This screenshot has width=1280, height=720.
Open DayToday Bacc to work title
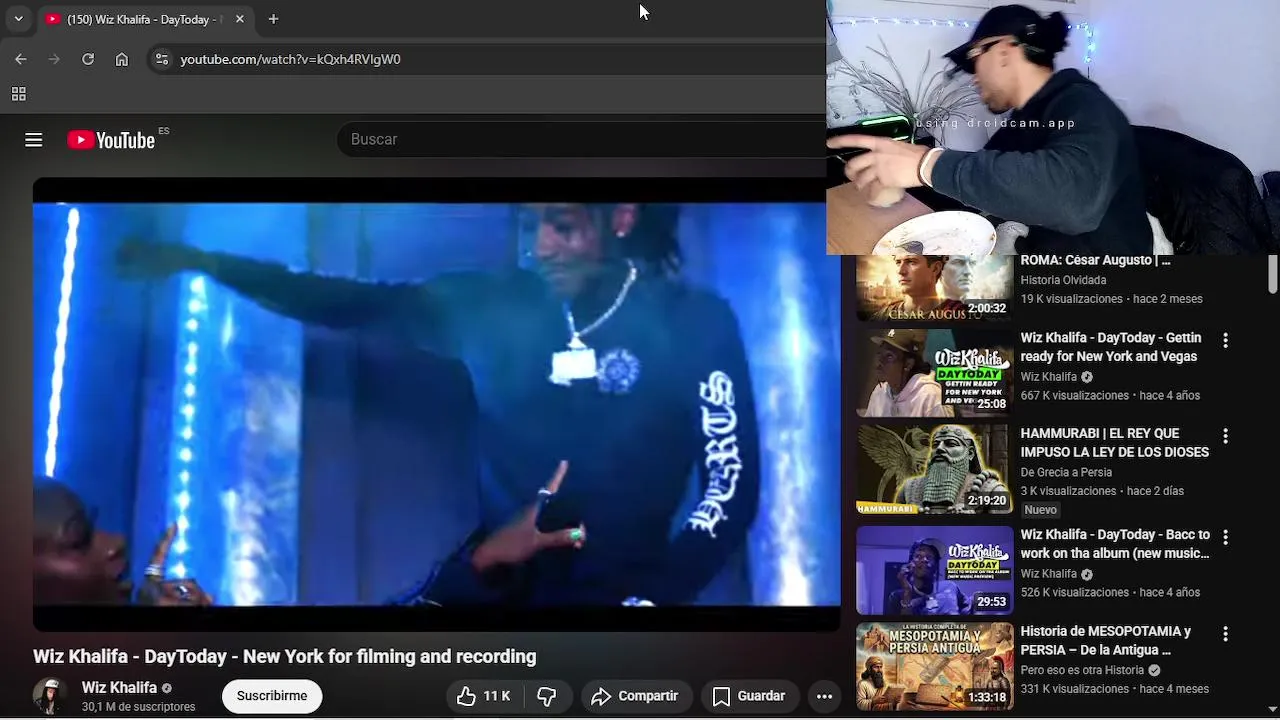pos(1115,544)
